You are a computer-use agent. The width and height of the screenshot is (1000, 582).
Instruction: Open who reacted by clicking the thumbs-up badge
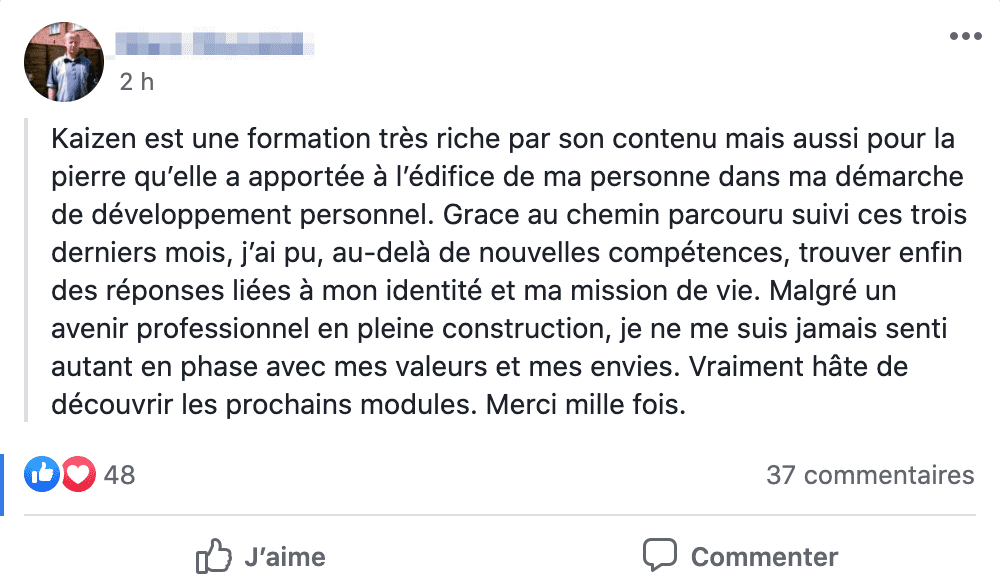41,474
